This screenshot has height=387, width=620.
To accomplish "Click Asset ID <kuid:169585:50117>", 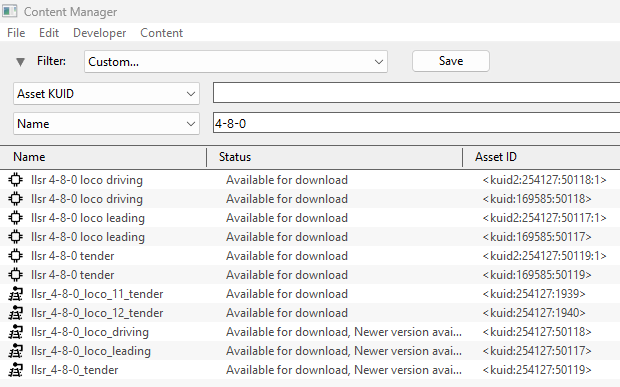I will [x=537, y=237].
